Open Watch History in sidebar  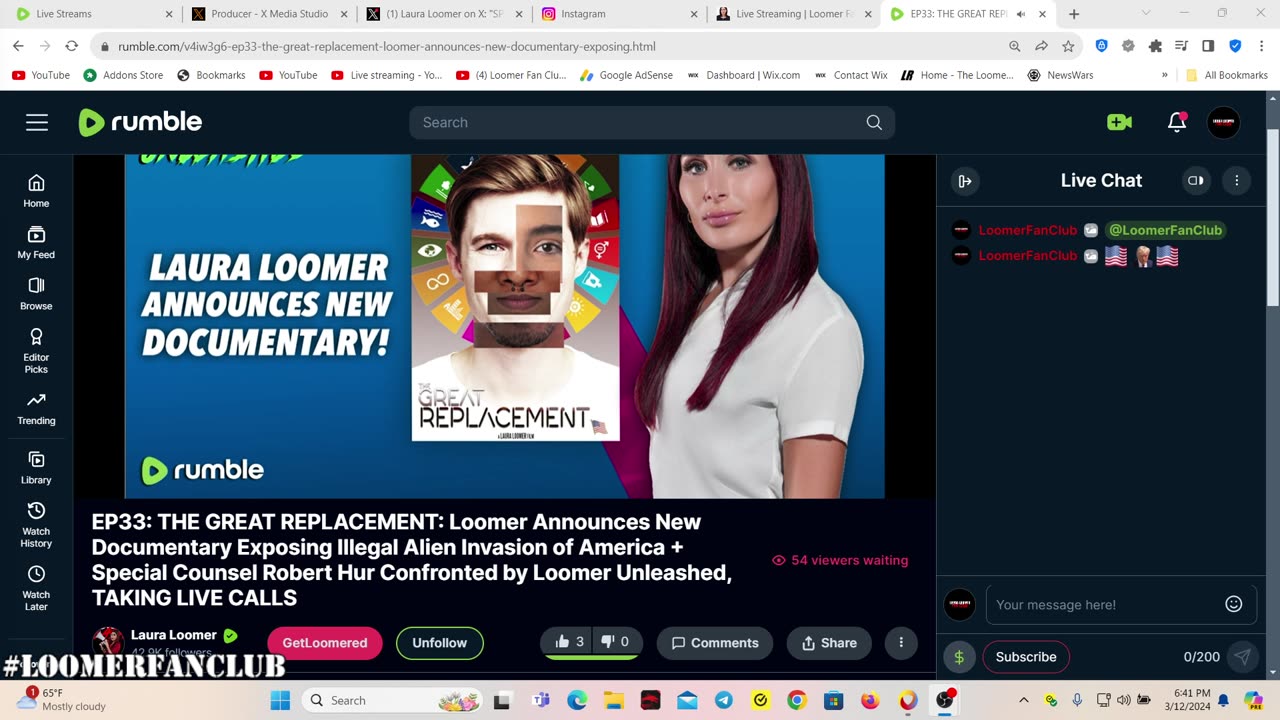pos(36,525)
